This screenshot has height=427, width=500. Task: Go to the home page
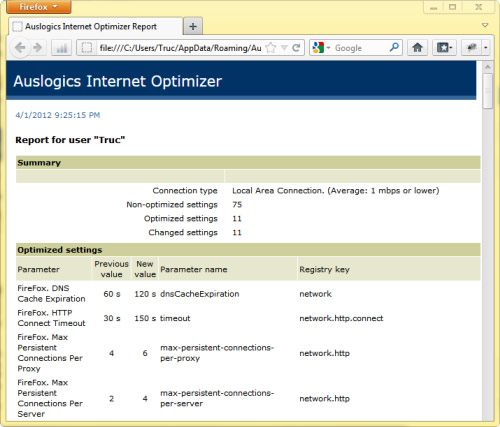(417, 48)
